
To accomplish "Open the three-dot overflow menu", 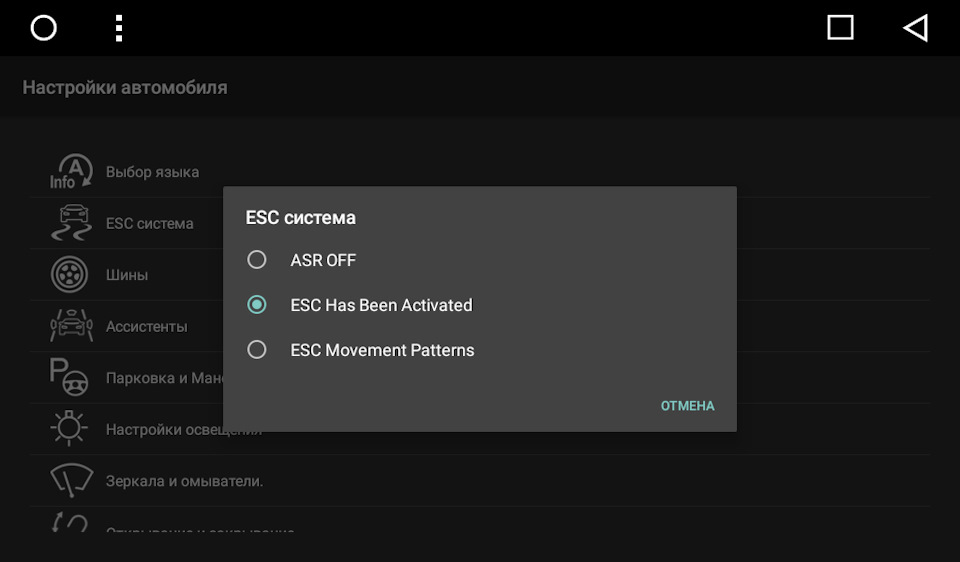I will 119,28.
